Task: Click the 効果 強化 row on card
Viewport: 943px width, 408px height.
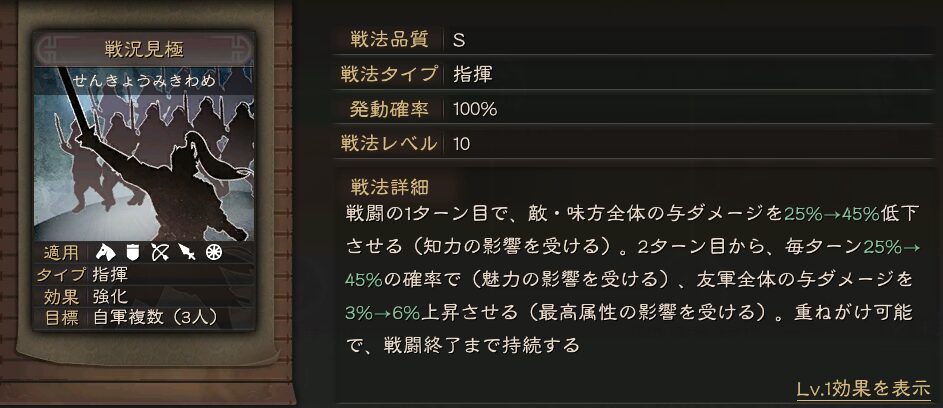Action: [144, 296]
